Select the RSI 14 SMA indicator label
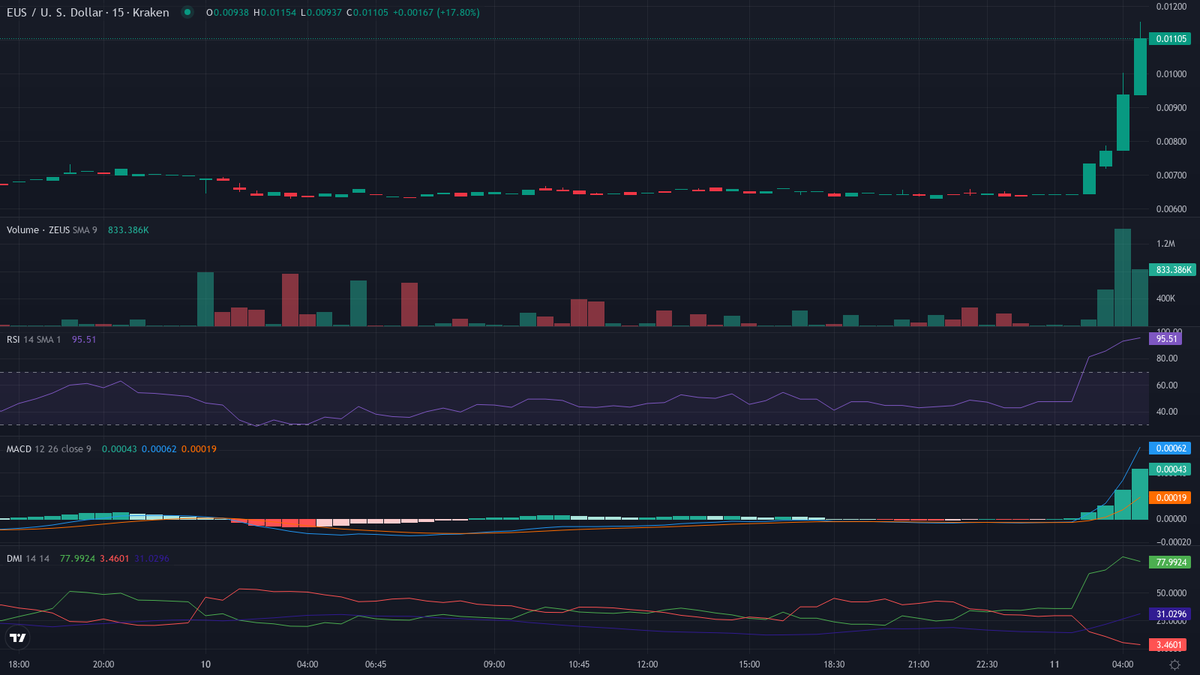The width and height of the screenshot is (1200, 675). 34,338
